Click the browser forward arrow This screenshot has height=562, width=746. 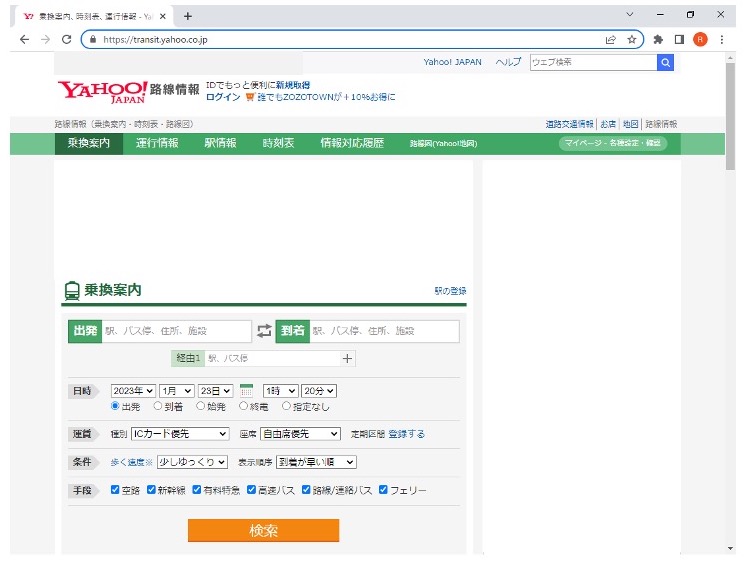pos(45,39)
